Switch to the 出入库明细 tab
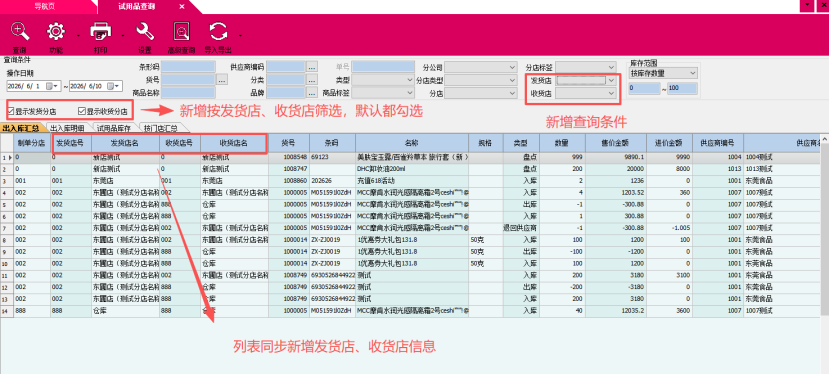 [69, 128]
